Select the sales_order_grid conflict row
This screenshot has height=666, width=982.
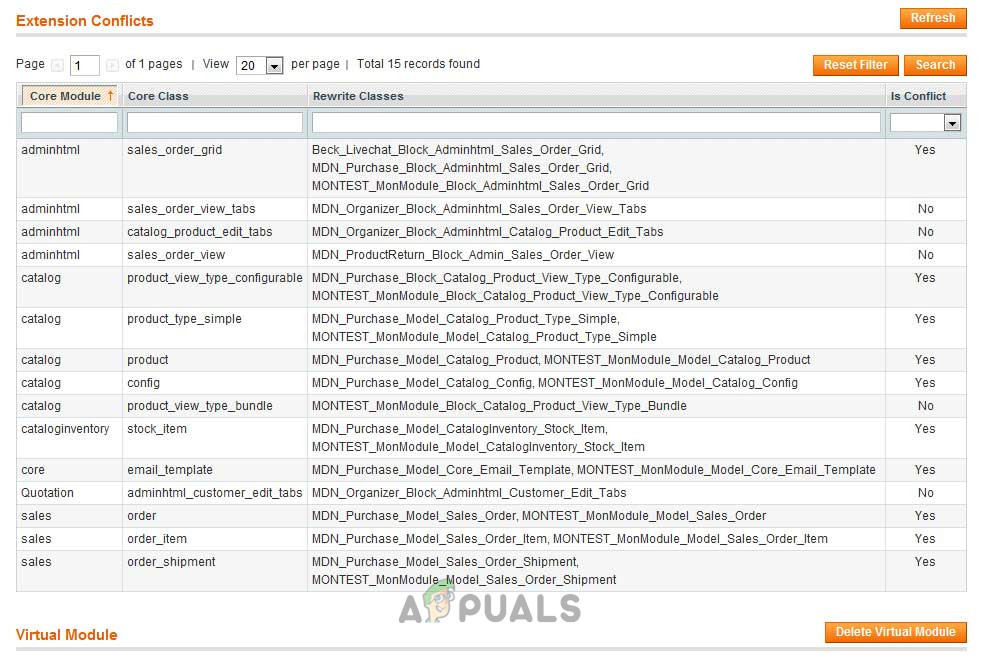450,166
